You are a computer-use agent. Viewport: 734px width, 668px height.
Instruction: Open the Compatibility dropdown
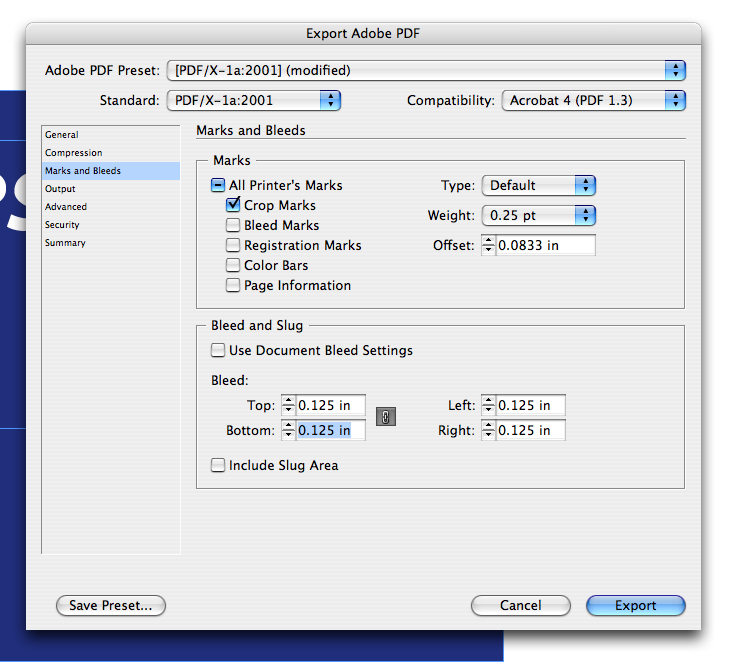point(594,101)
